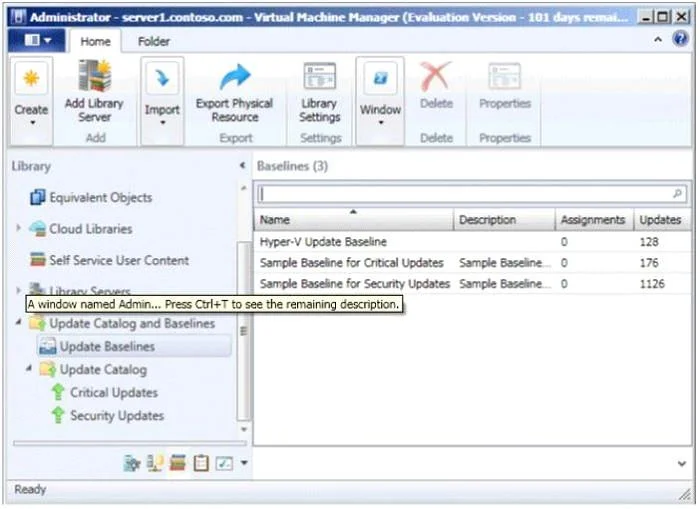Open the Settings workspace icon
The height and width of the screenshot is (509, 700).
[224, 463]
